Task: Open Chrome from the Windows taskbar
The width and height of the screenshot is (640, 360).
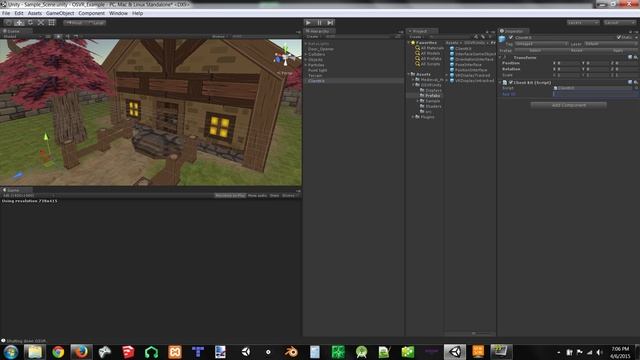Action: 58,352
